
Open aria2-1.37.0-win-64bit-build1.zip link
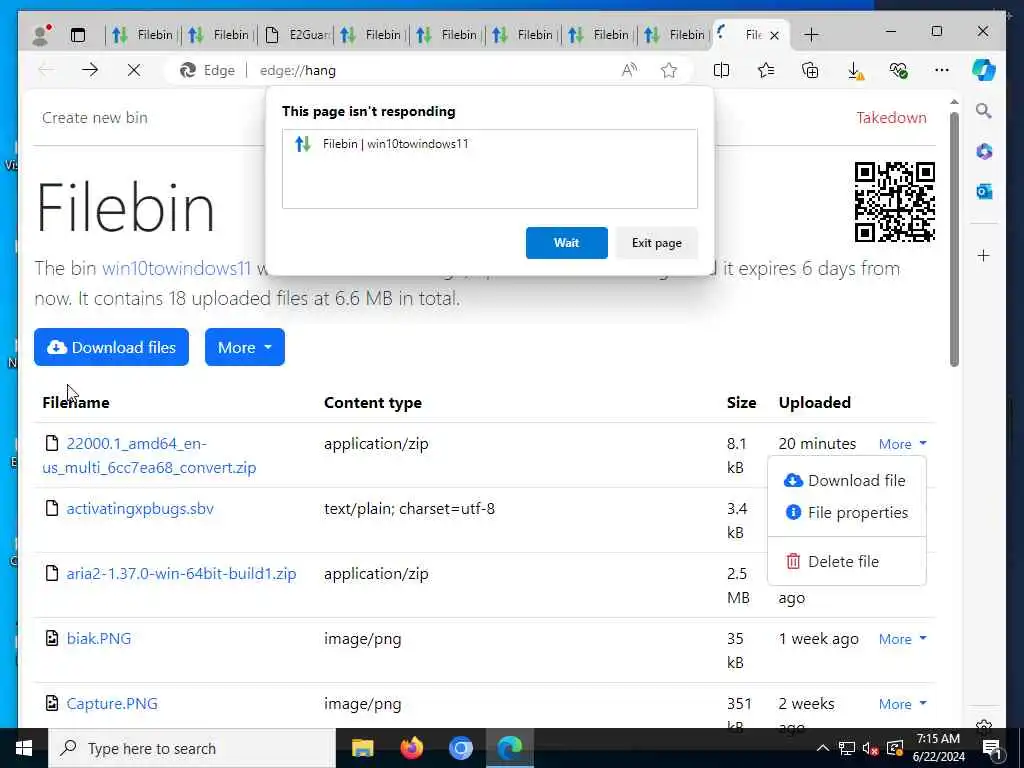tap(181, 573)
